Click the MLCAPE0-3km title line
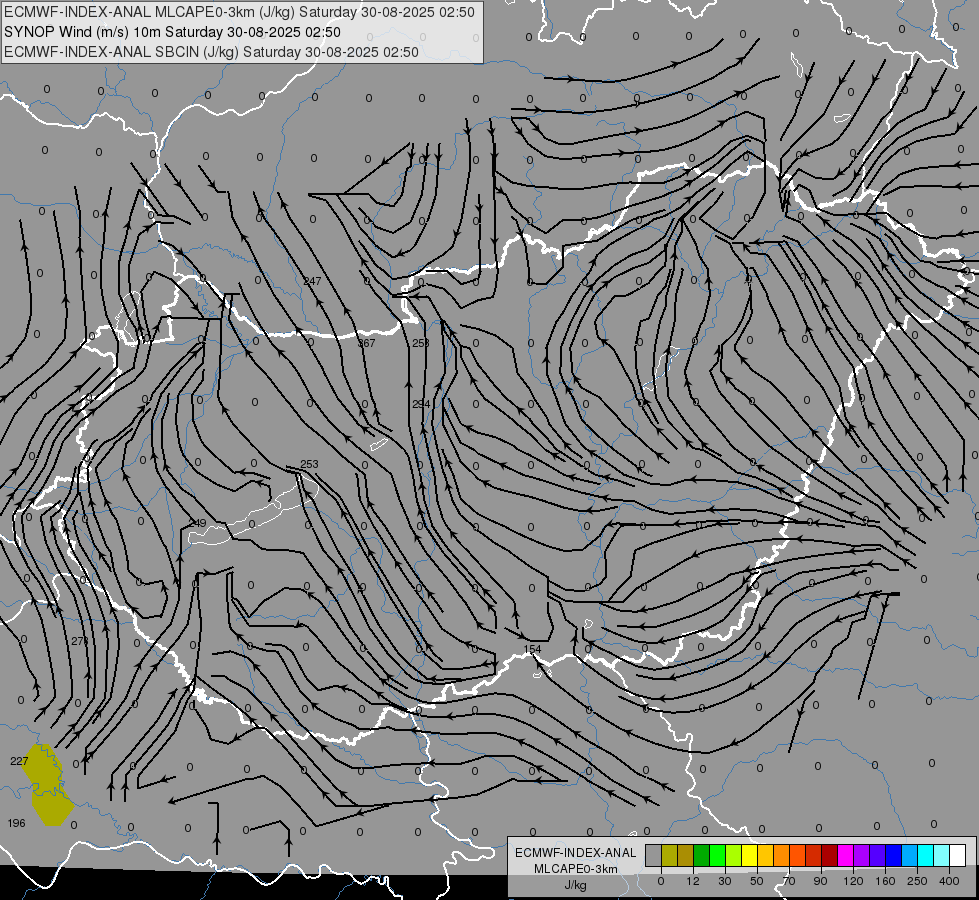979x900 pixels. coord(239,12)
